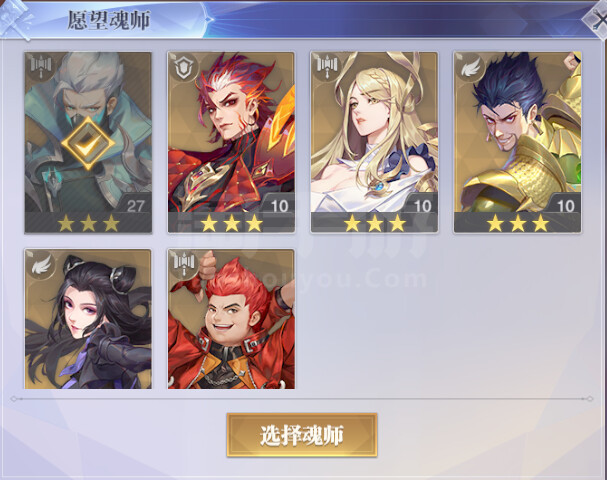Image resolution: width=607 pixels, height=480 pixels.
Task: Click the three stars under golden armor hero
Action: (x=518, y=223)
